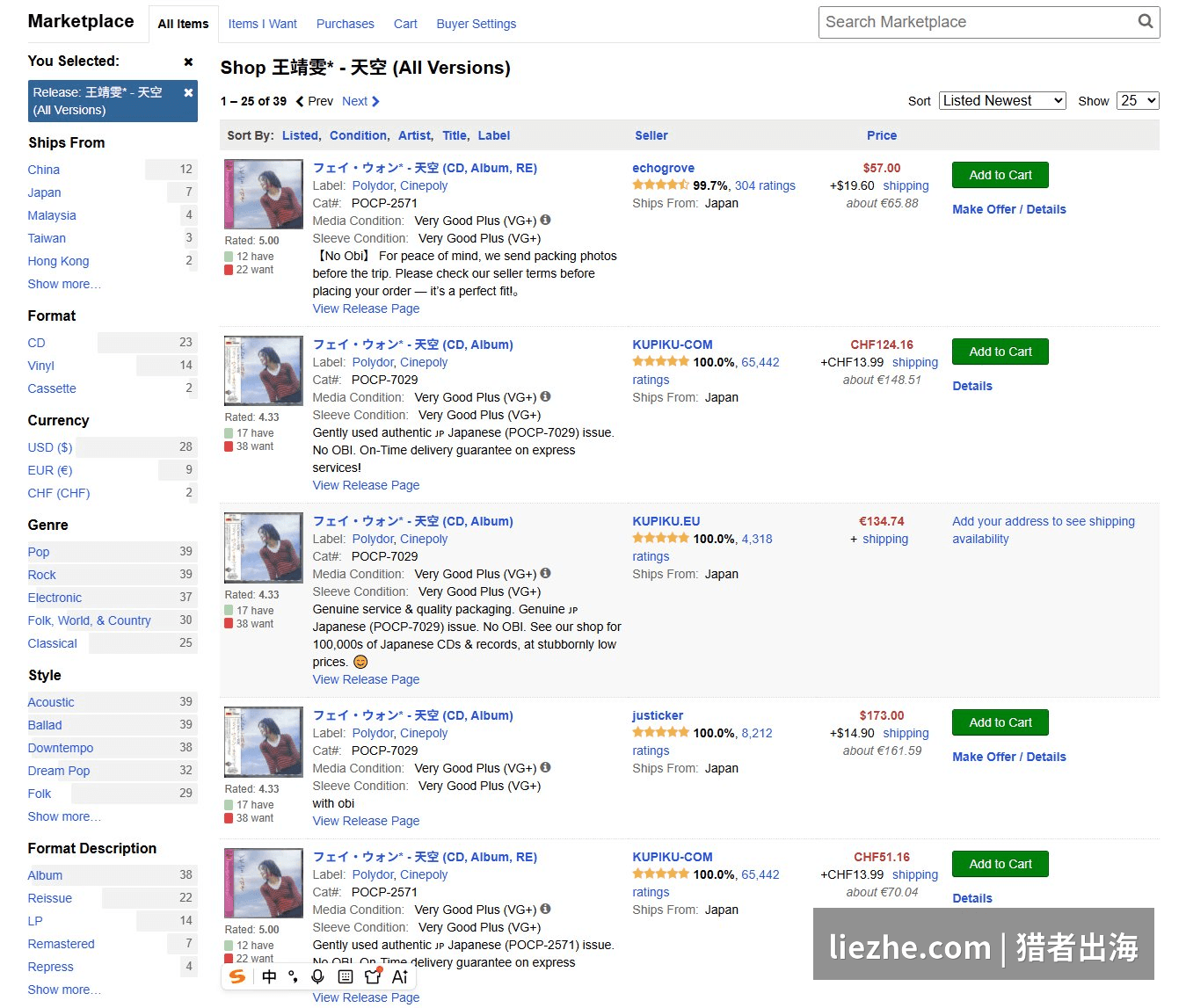This screenshot has height=1008, width=1186.
Task: Go to the Purchases tab
Action: 345,24
